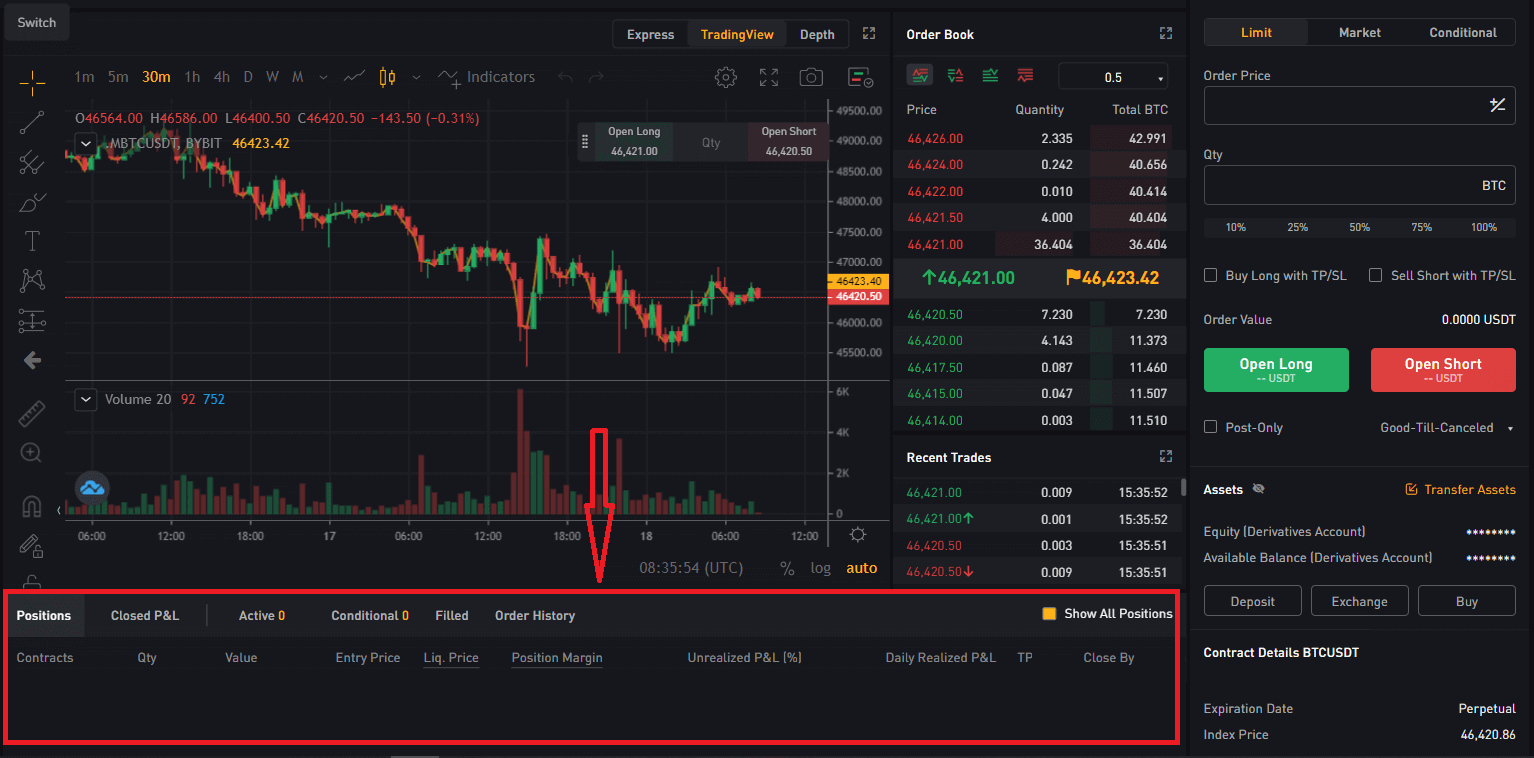Open the chart settings gear
Screen dimensions: 1534x758
pyautogui.click(x=726, y=77)
